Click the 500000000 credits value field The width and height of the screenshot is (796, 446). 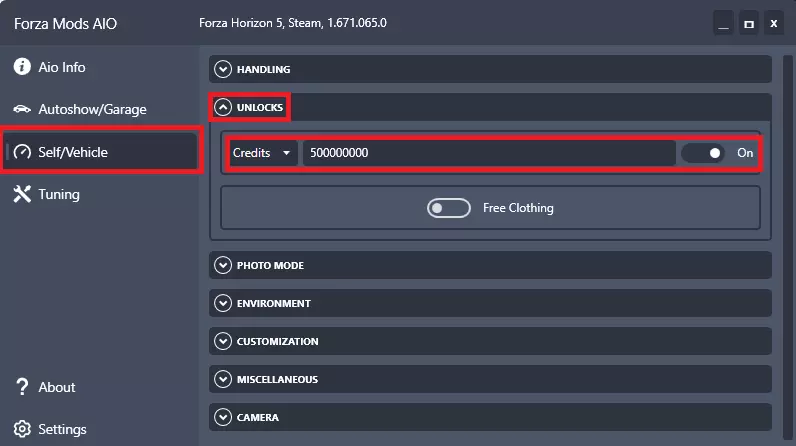coord(489,153)
